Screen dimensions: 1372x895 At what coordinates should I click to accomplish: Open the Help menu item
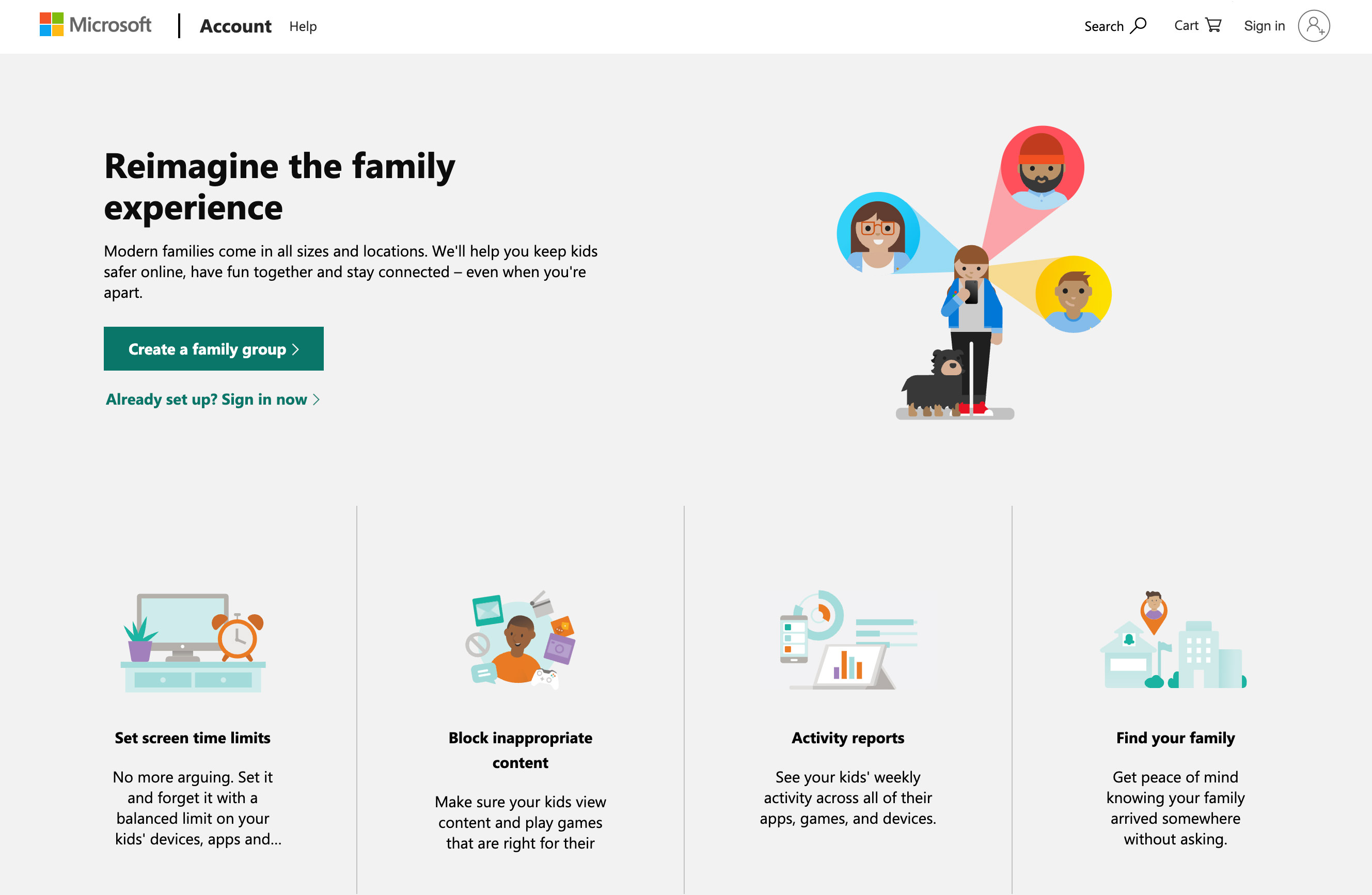tap(304, 26)
